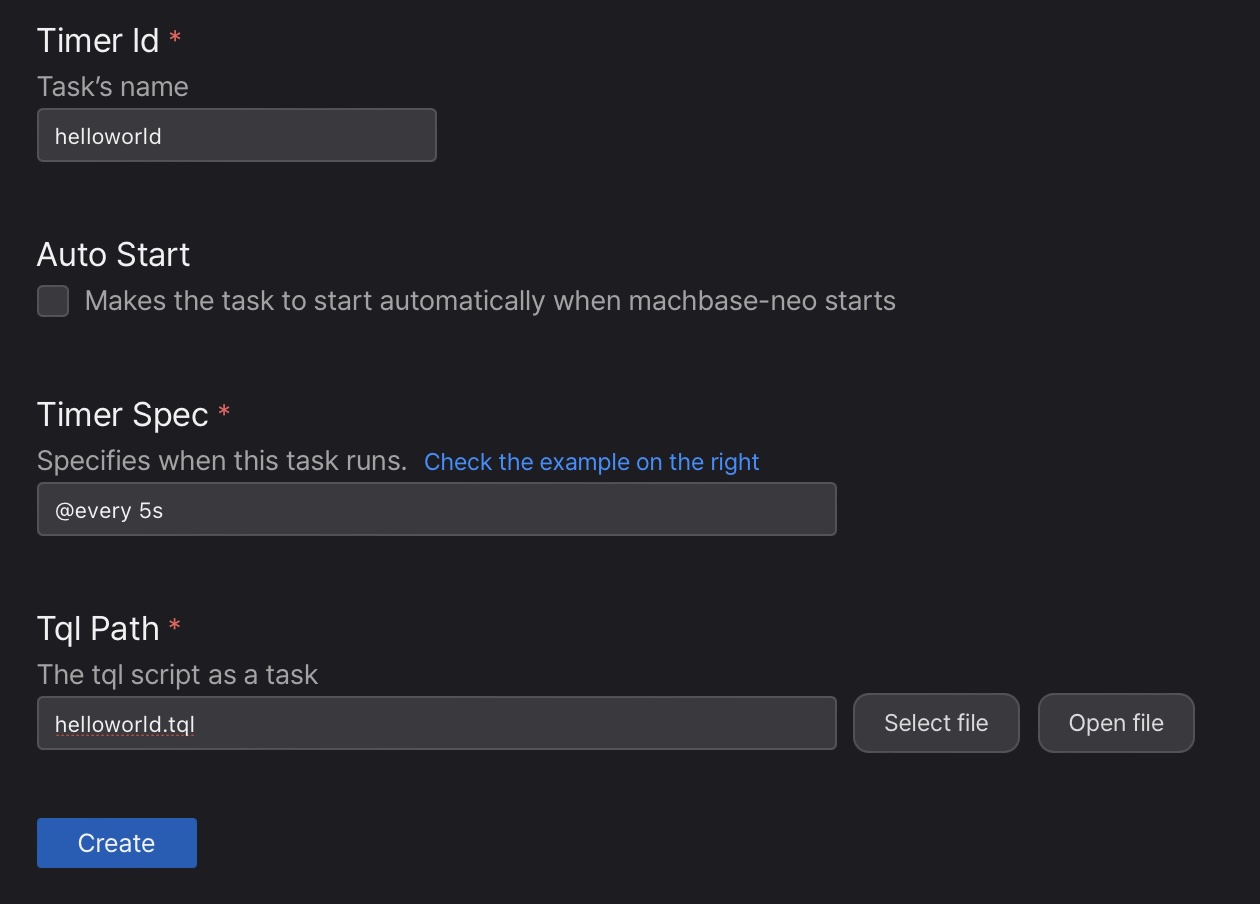Focus the Timer Id input containing helloworld
This screenshot has height=904, width=1260.
pyautogui.click(x=236, y=136)
